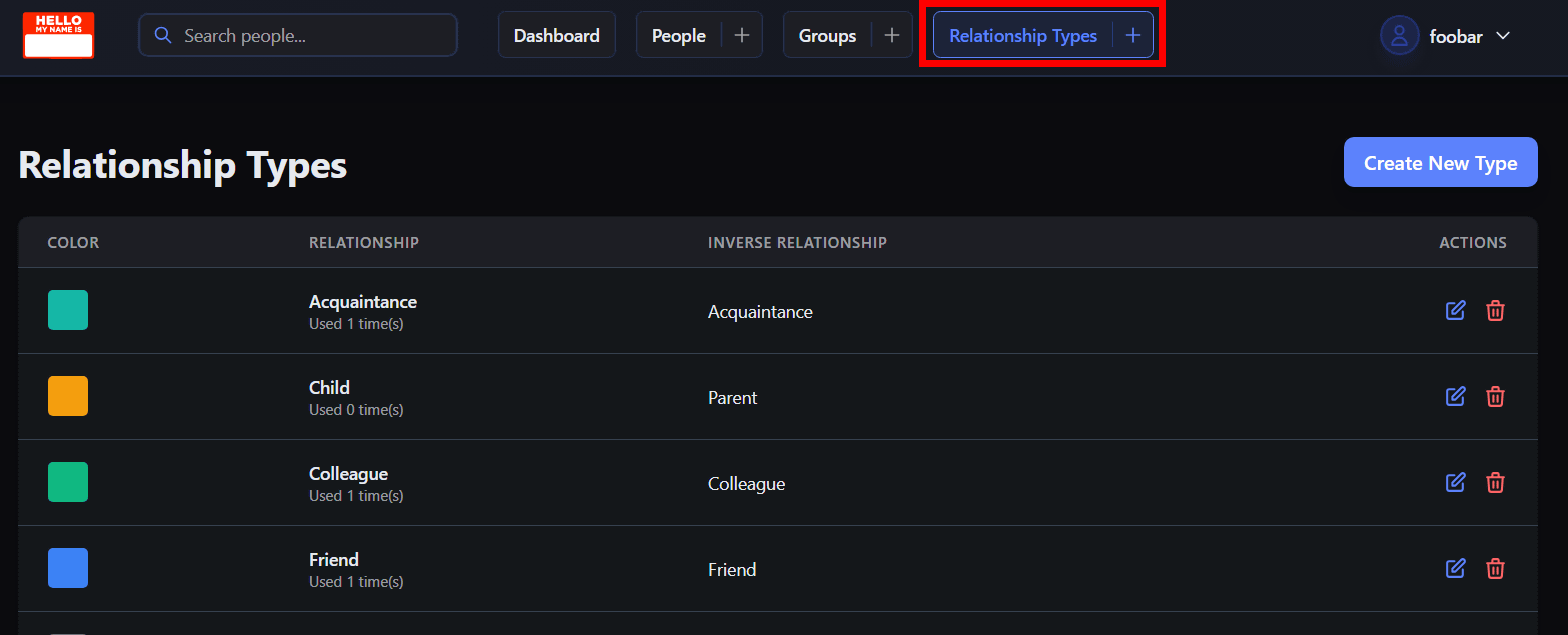Click the Create New Type button
This screenshot has width=1568, height=635.
(x=1440, y=163)
